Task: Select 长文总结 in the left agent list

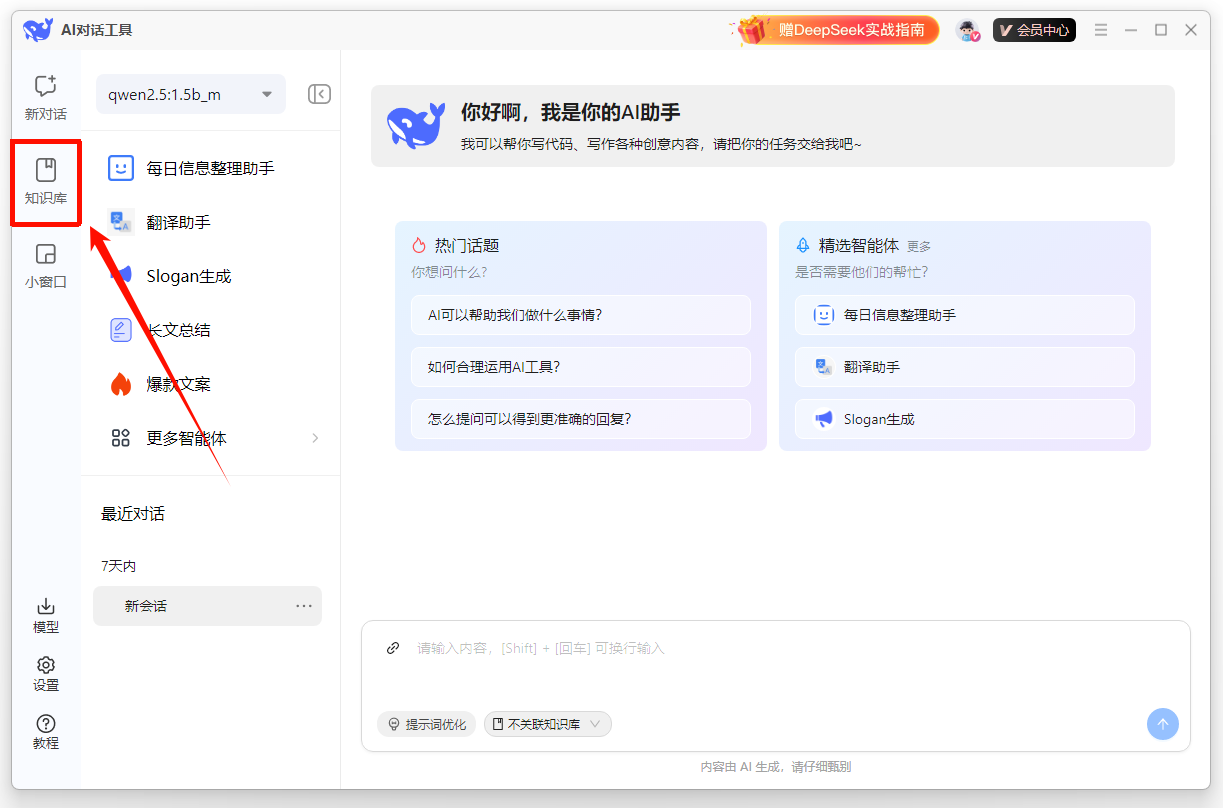Action: 178,330
